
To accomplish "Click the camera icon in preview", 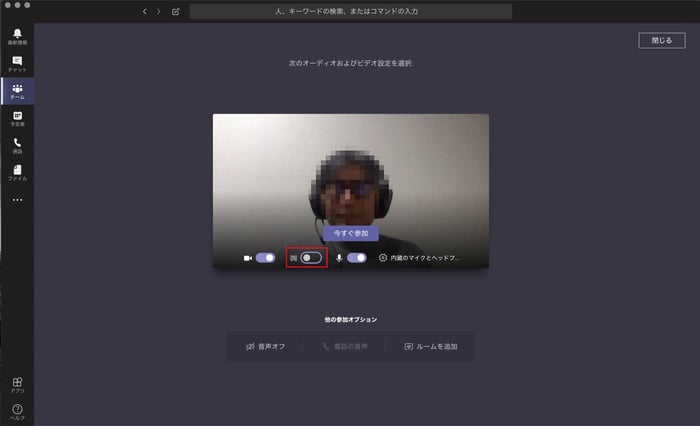I will 248,258.
